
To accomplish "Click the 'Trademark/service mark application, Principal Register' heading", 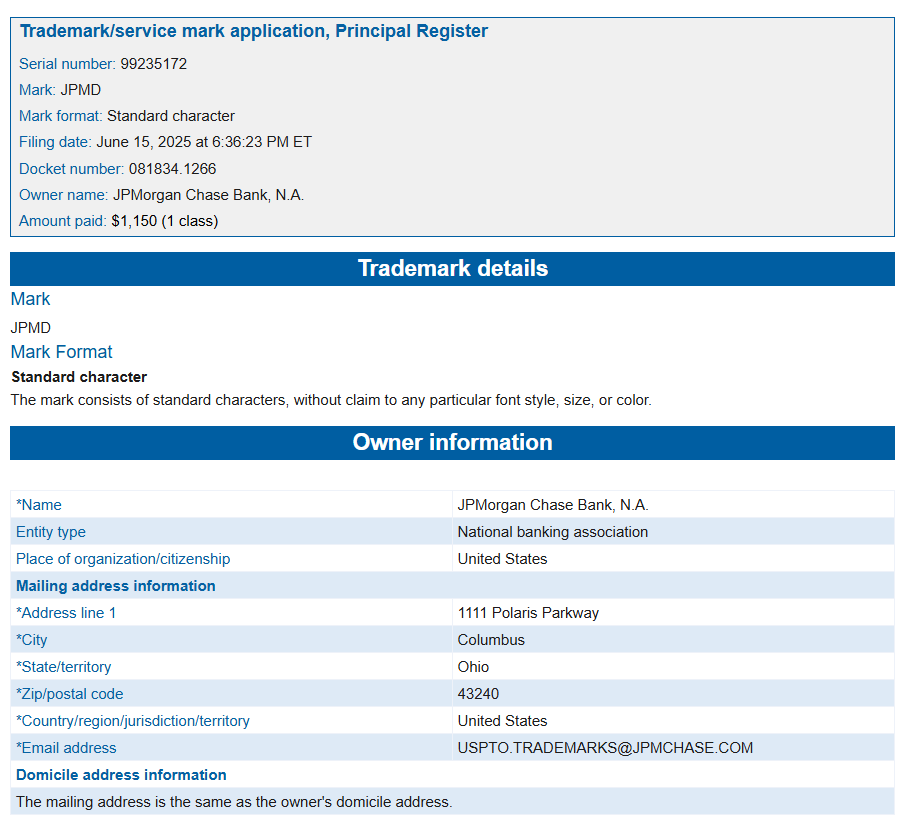I will [254, 31].
